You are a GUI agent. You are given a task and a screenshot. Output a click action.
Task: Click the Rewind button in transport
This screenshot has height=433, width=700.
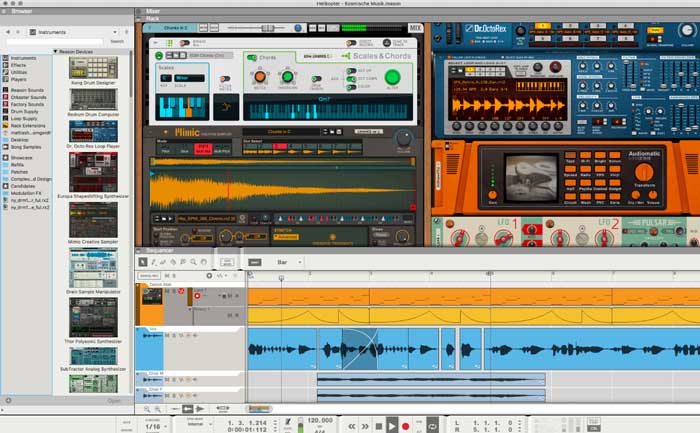click(x=352, y=426)
